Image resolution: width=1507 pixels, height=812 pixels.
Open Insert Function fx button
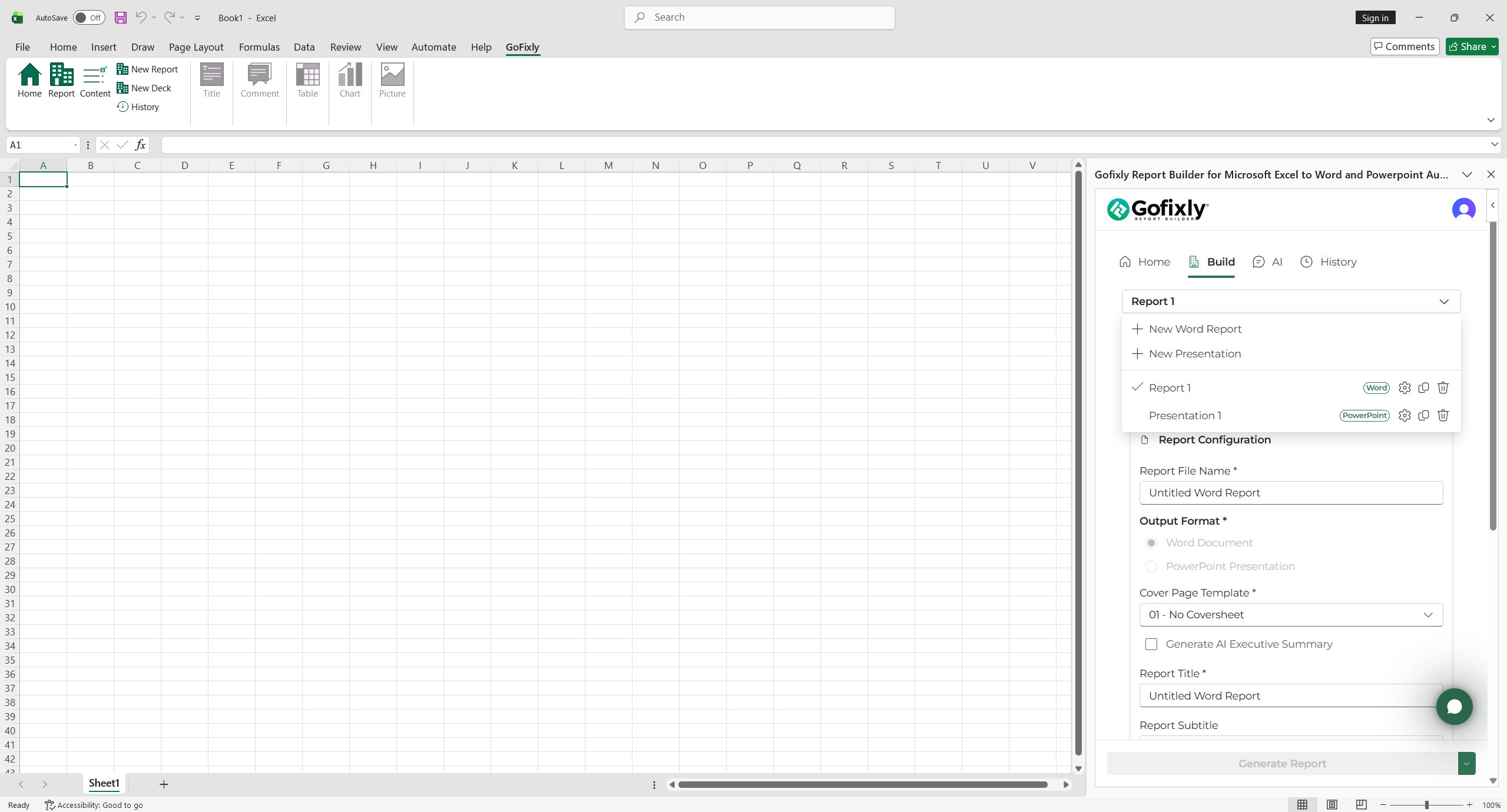[x=140, y=145]
